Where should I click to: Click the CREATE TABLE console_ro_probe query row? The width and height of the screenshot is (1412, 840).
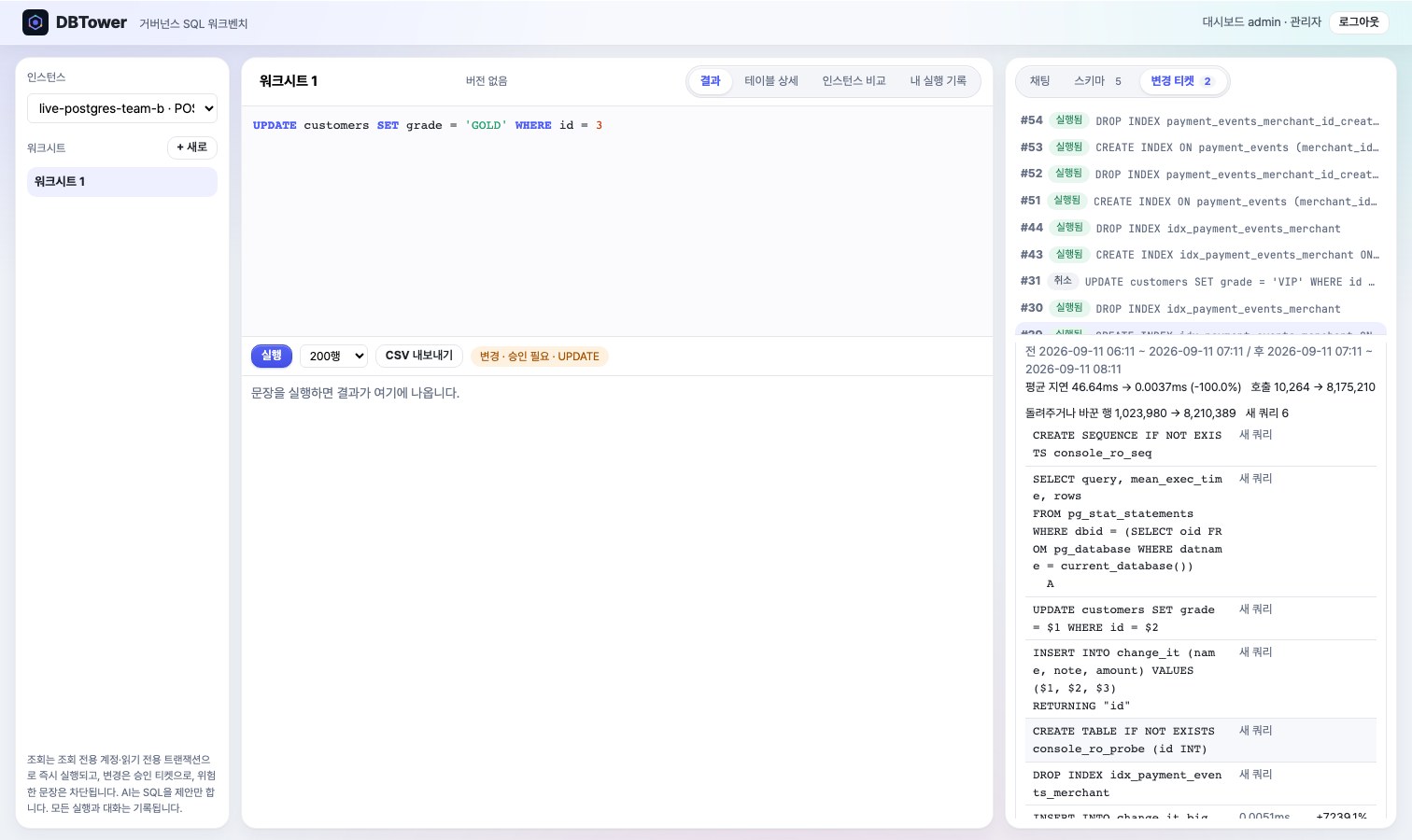click(x=1201, y=740)
